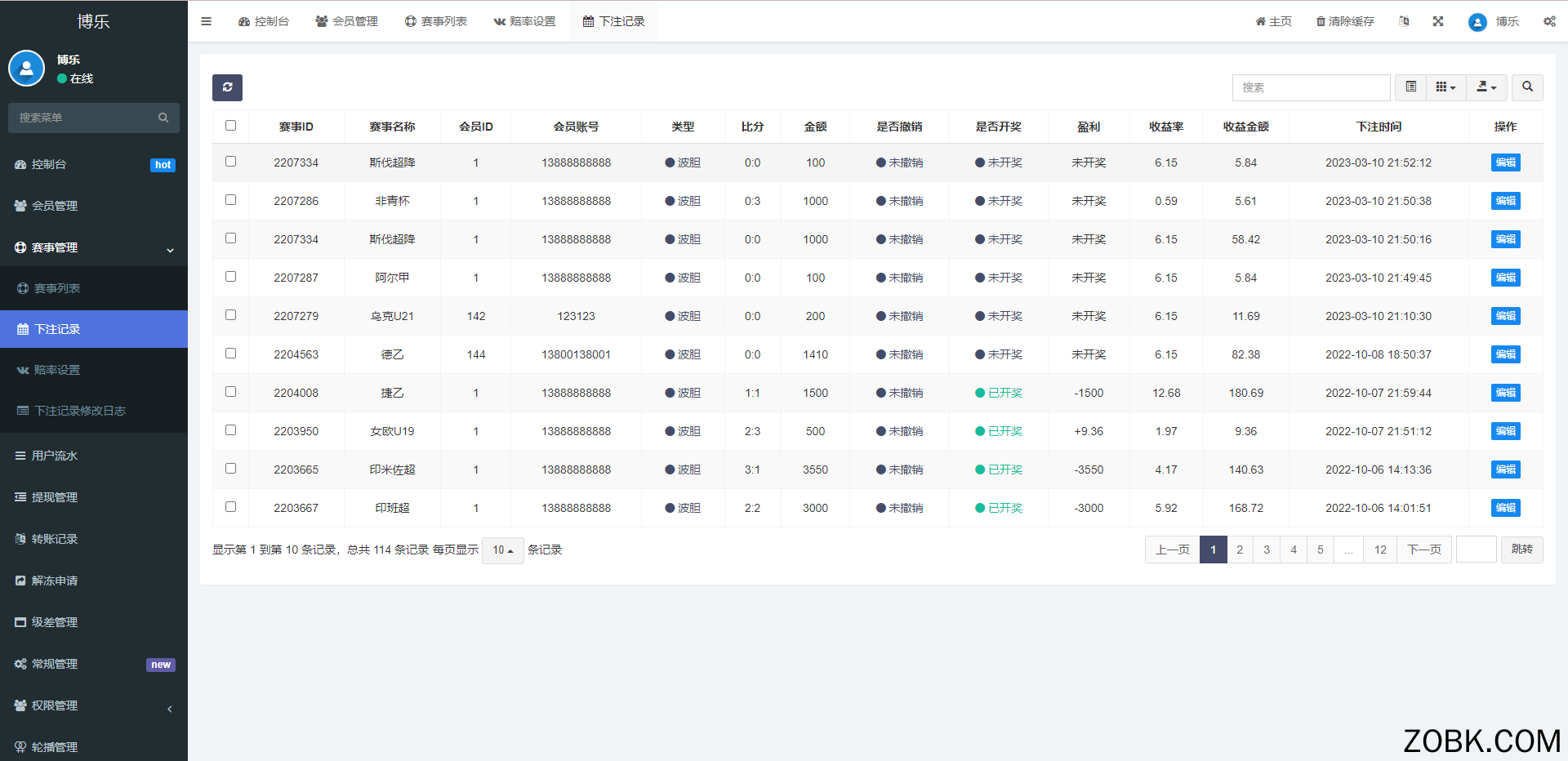The image size is (1568, 761).
Task: Check the row for 阿尔甲 2207287
Action: pos(230,277)
